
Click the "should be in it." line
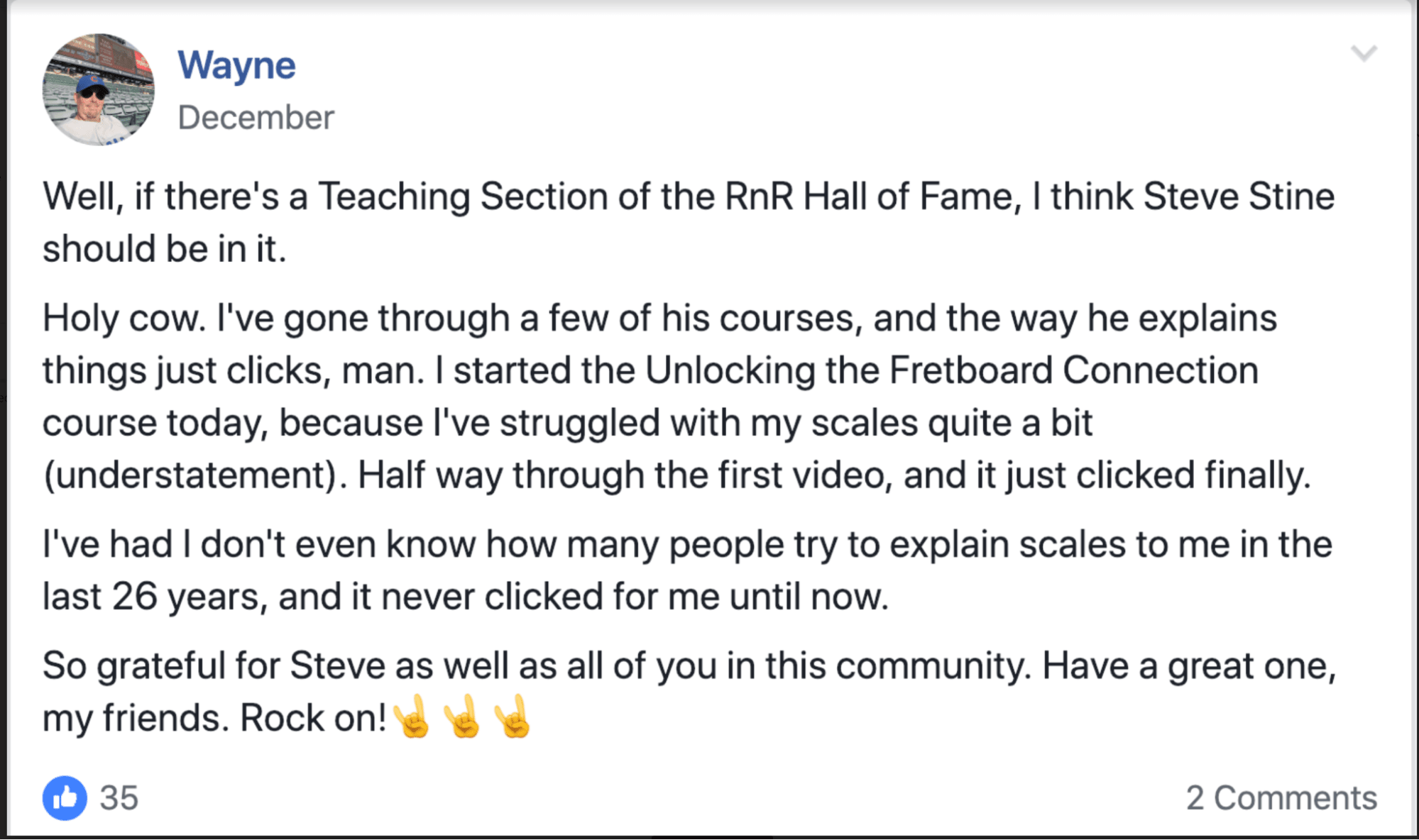pyautogui.click(x=164, y=249)
